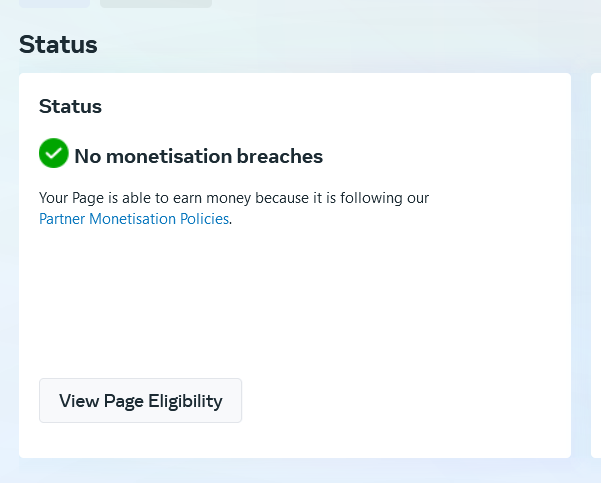This screenshot has height=483, width=601.
Task: Select the Status title inside the card
Action: [70, 106]
